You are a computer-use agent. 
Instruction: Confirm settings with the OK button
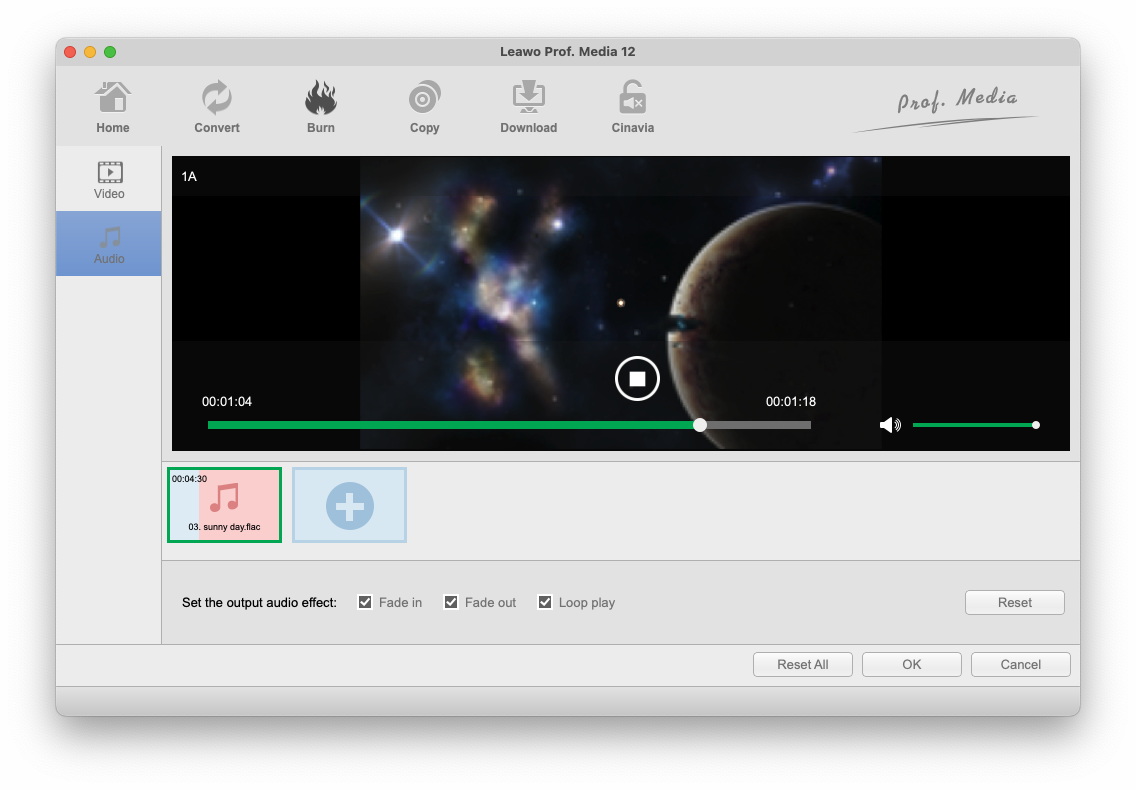pos(911,665)
